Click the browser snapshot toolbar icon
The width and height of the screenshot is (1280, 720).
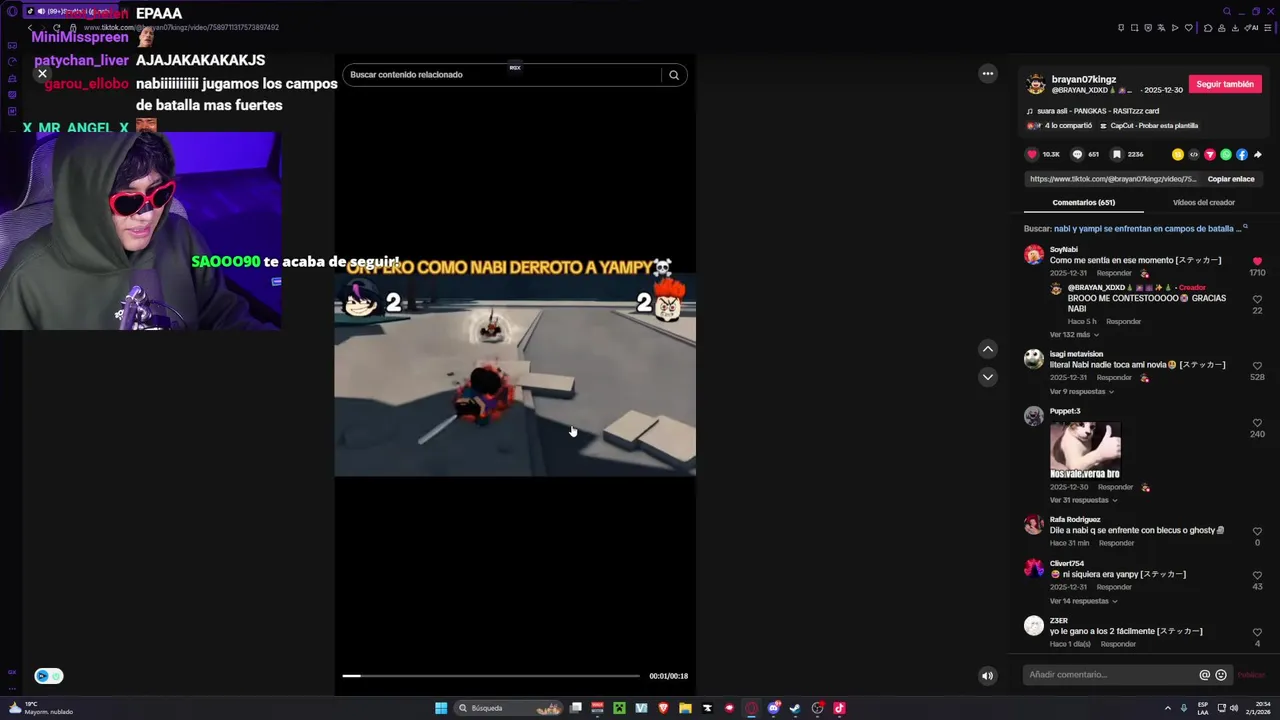[1134, 28]
